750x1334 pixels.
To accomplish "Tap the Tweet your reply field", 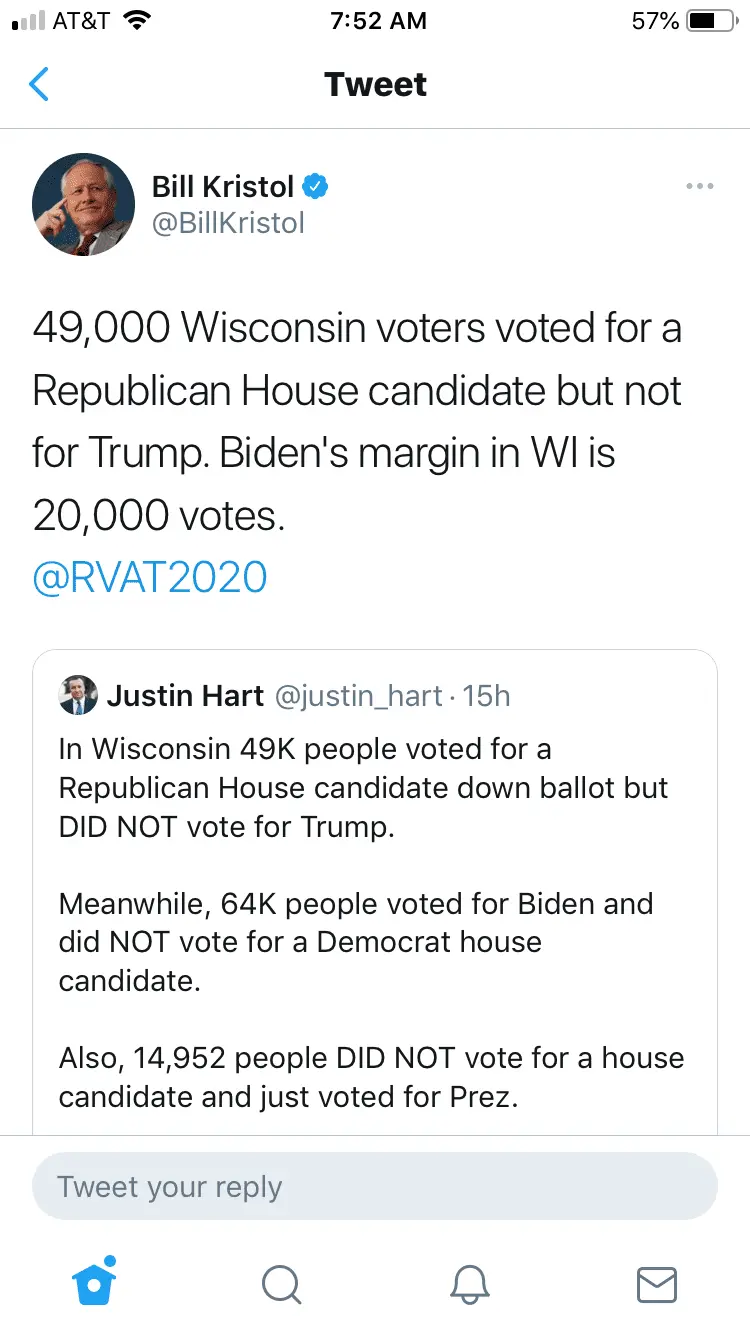I will pyautogui.click(x=375, y=1187).
